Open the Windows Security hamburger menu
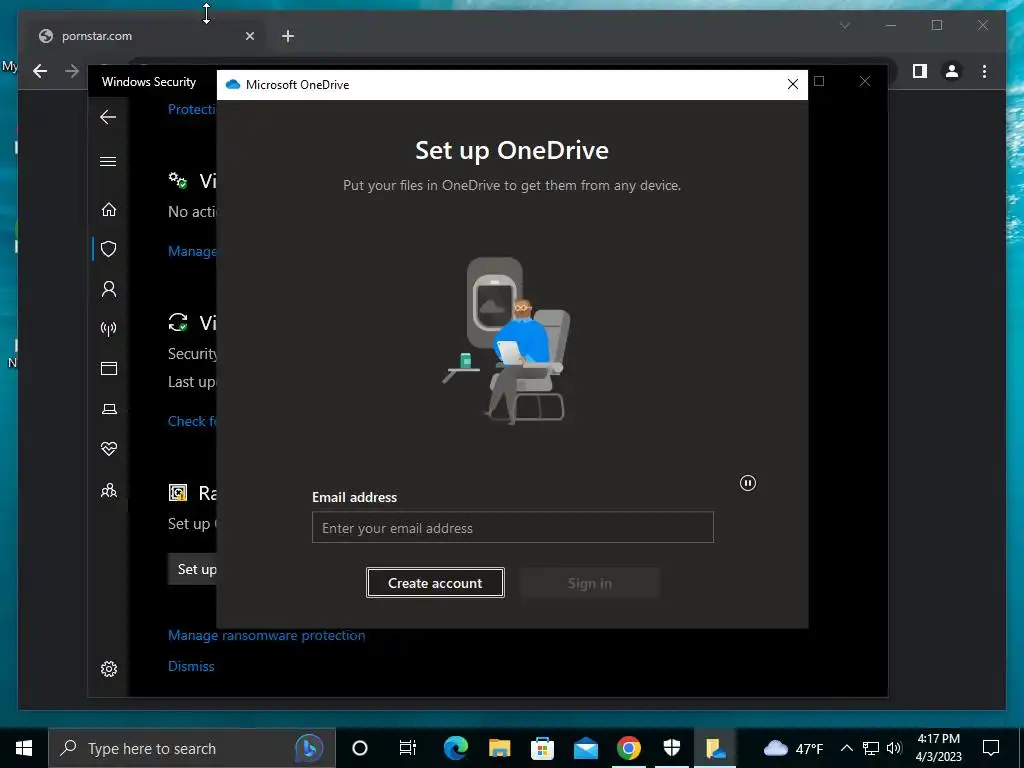1024x768 pixels. click(x=108, y=161)
